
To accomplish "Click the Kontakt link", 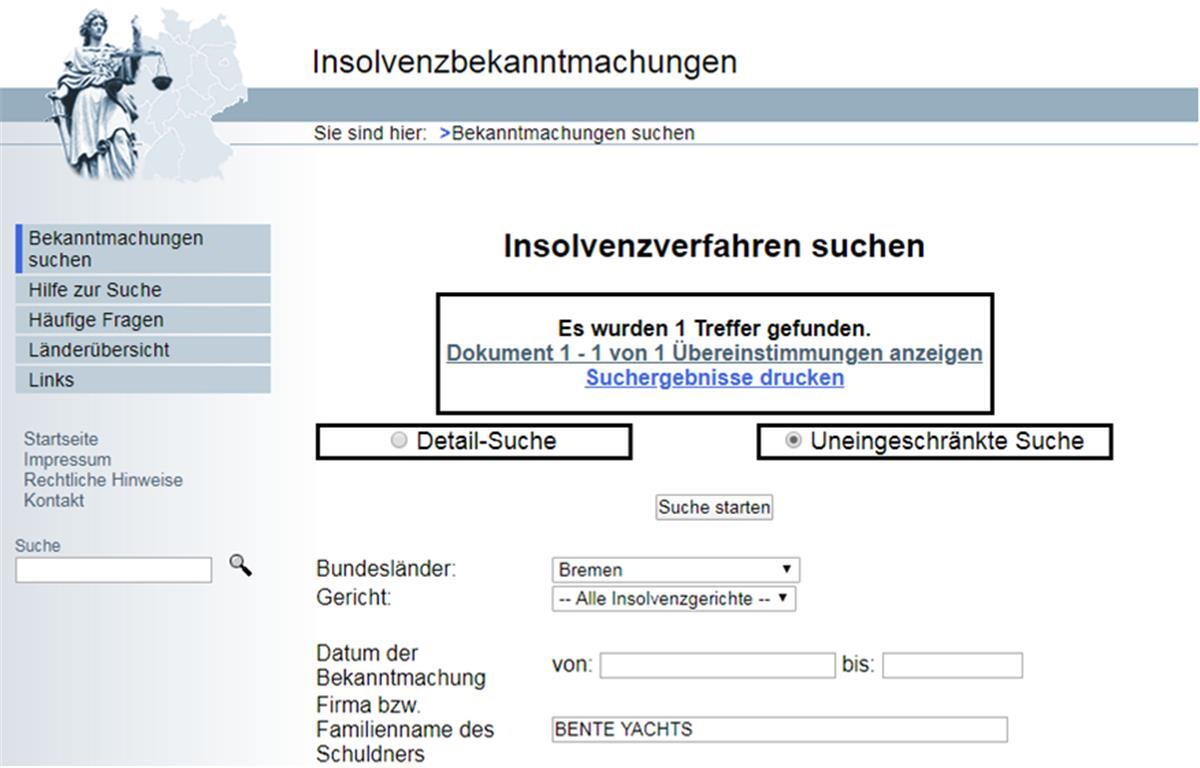I will (54, 500).
